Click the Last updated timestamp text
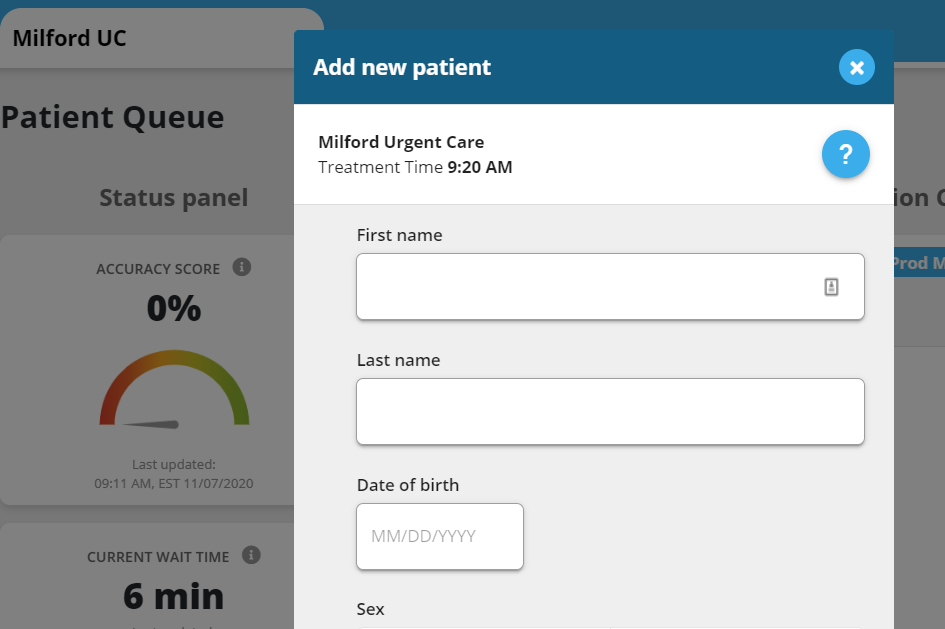 [174, 474]
